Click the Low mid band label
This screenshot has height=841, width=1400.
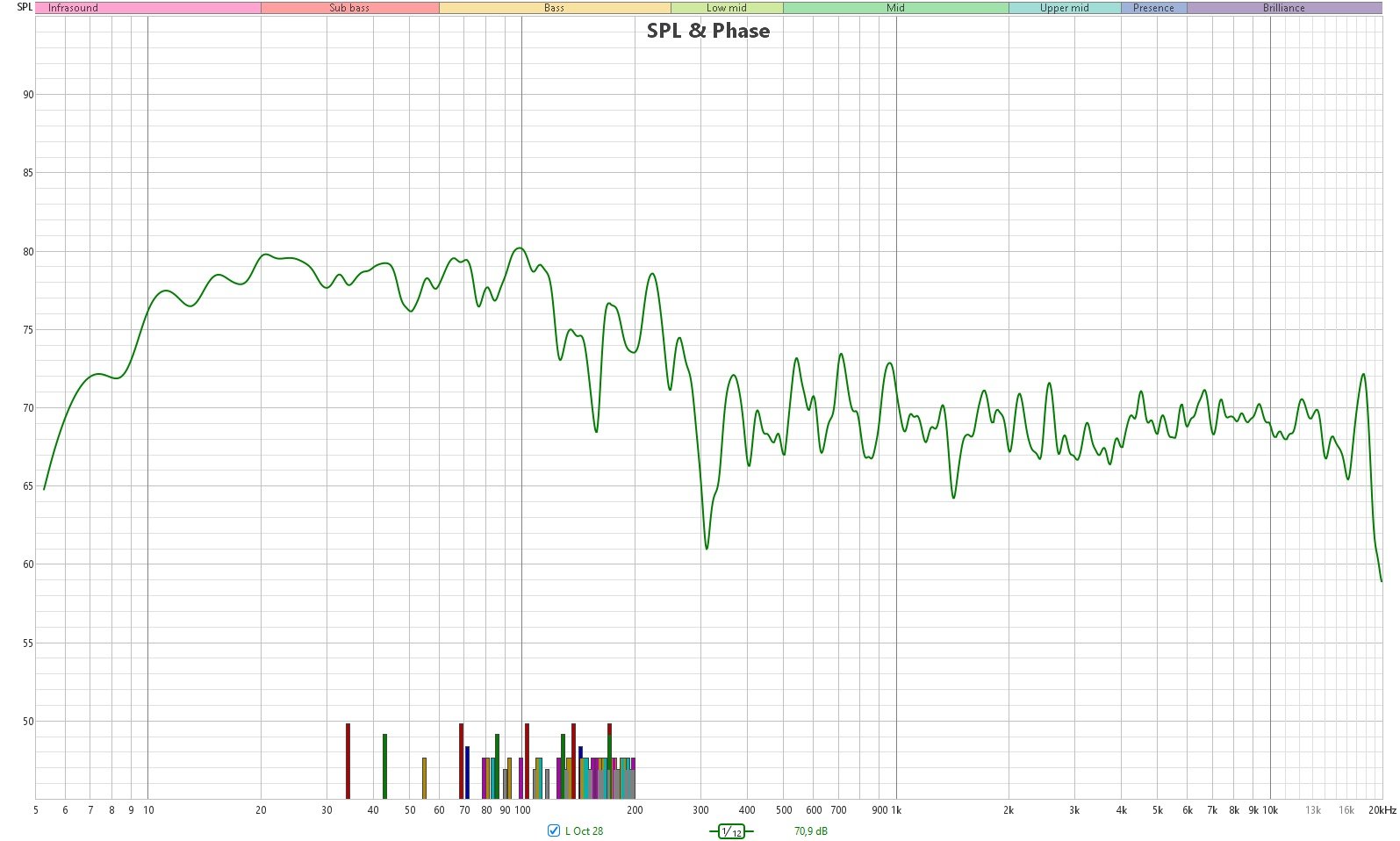[x=726, y=8]
